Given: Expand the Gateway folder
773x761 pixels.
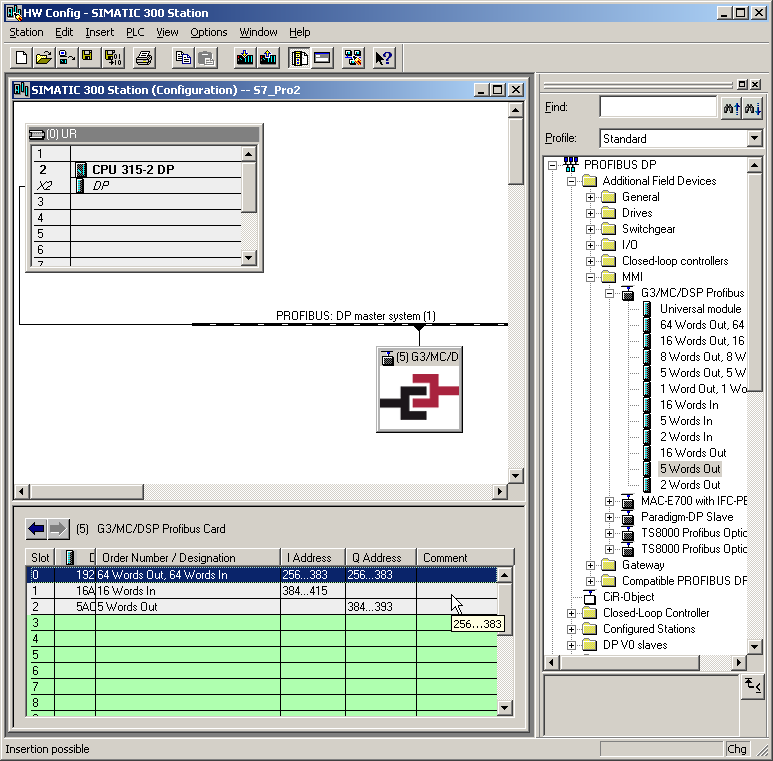Looking at the screenshot, I should tap(590, 565).
